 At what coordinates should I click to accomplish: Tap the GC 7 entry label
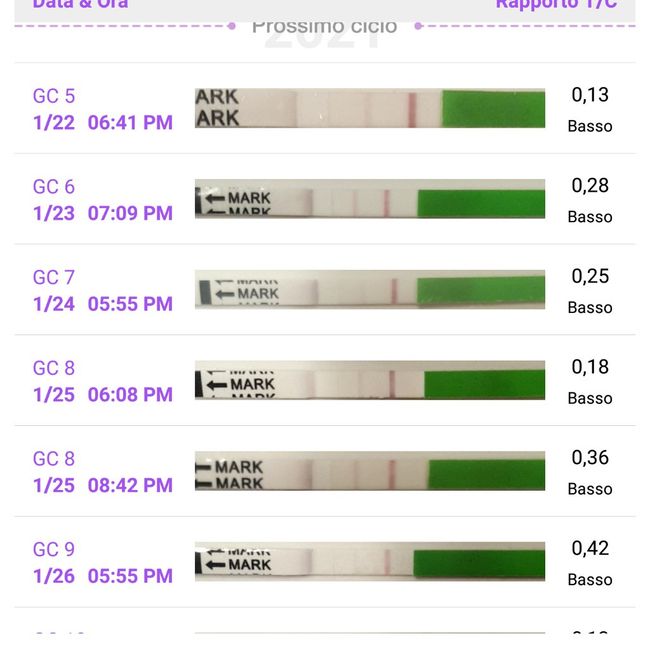click(x=54, y=277)
